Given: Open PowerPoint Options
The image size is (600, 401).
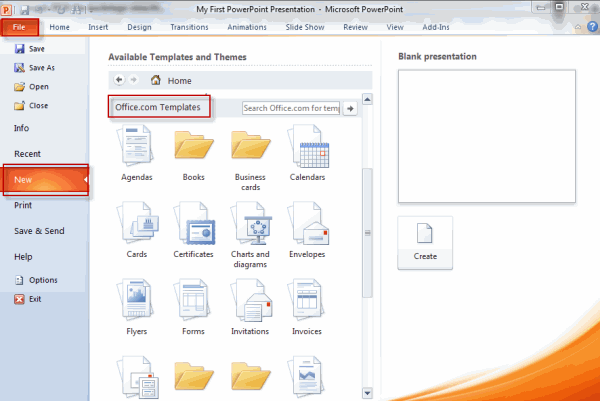Looking at the screenshot, I should (36, 280).
